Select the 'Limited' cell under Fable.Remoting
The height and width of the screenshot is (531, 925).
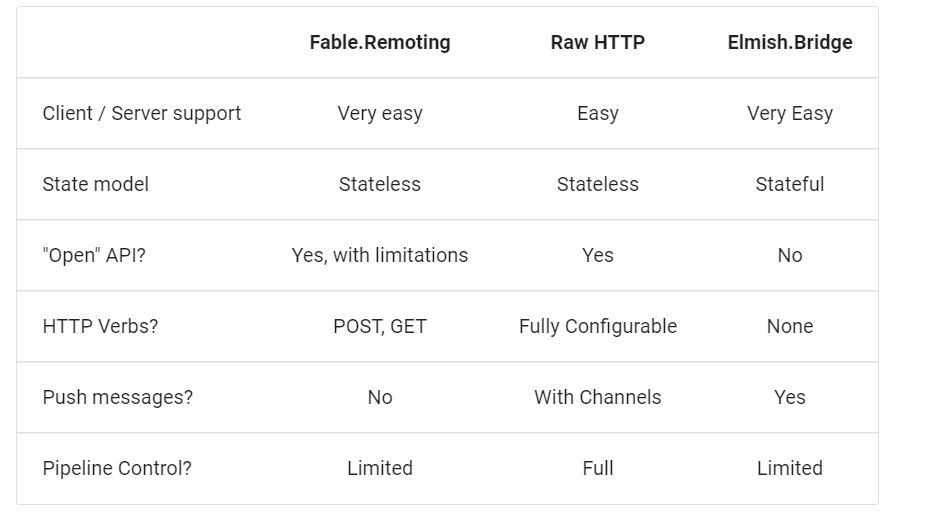[x=380, y=468]
